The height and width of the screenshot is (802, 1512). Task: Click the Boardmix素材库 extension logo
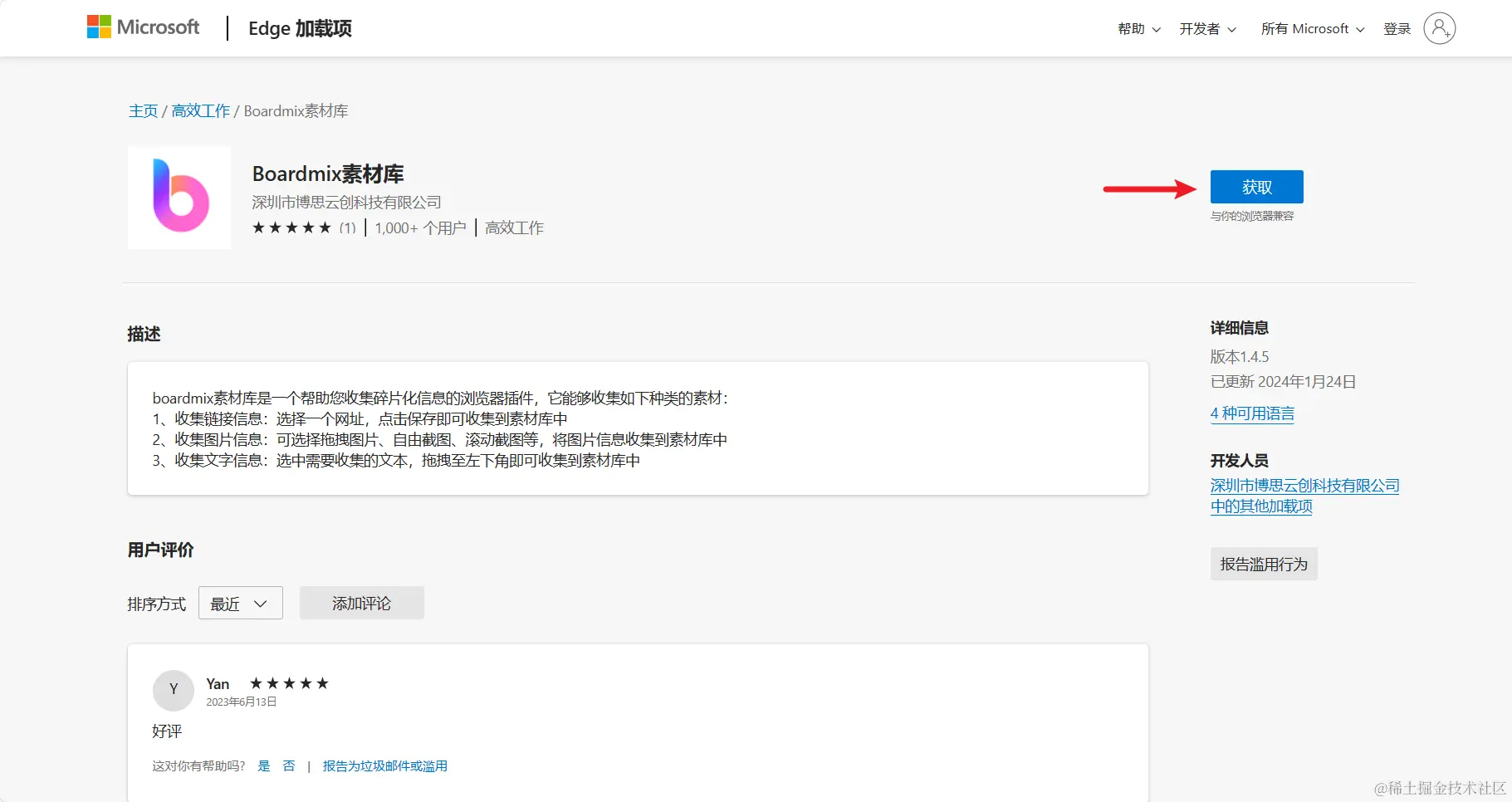click(x=179, y=197)
